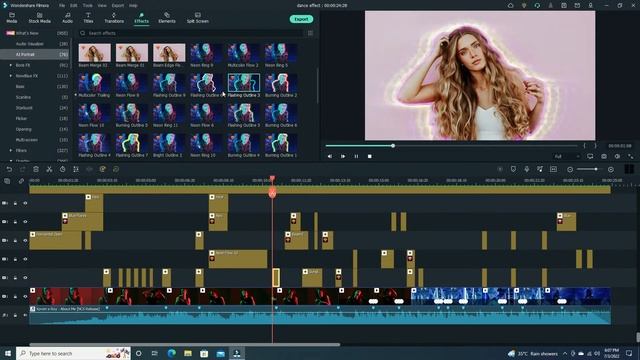
Task: Lock the music audio track
Action: pos(16,315)
